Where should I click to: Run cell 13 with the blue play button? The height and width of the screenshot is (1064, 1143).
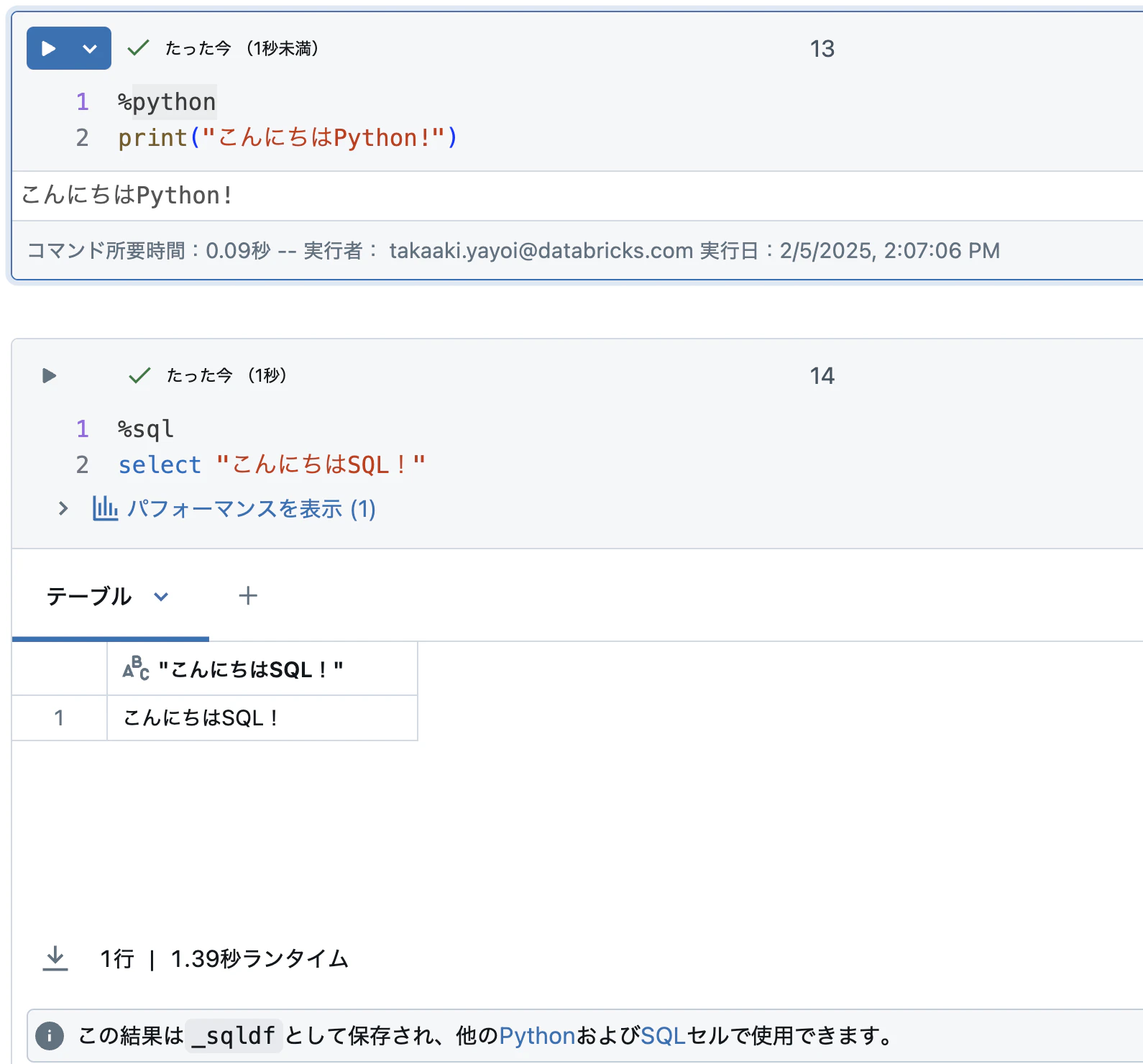click(49, 48)
